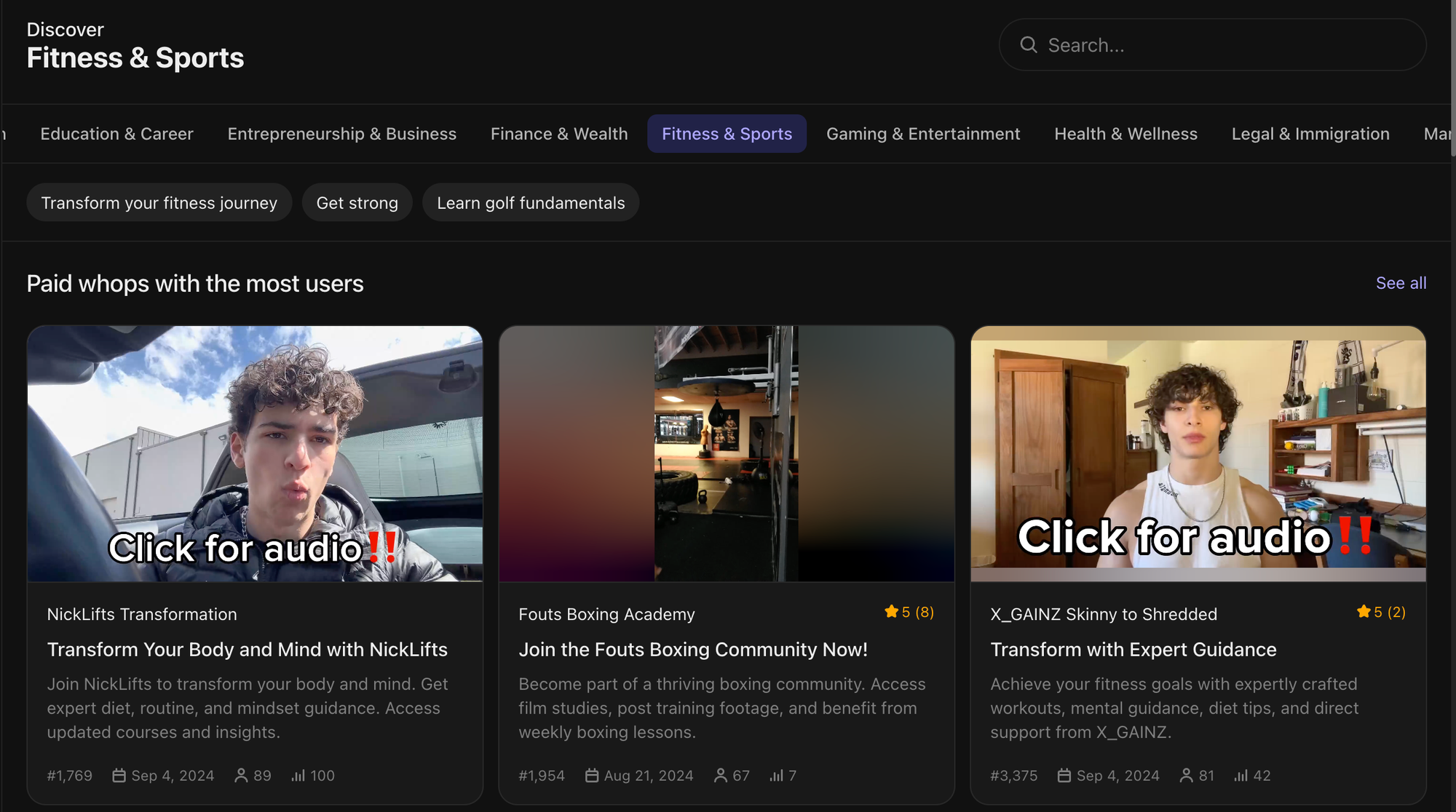This screenshot has height=812, width=1456.
Task: Click the star rating on Fouts Boxing Academy
Action: (x=909, y=612)
